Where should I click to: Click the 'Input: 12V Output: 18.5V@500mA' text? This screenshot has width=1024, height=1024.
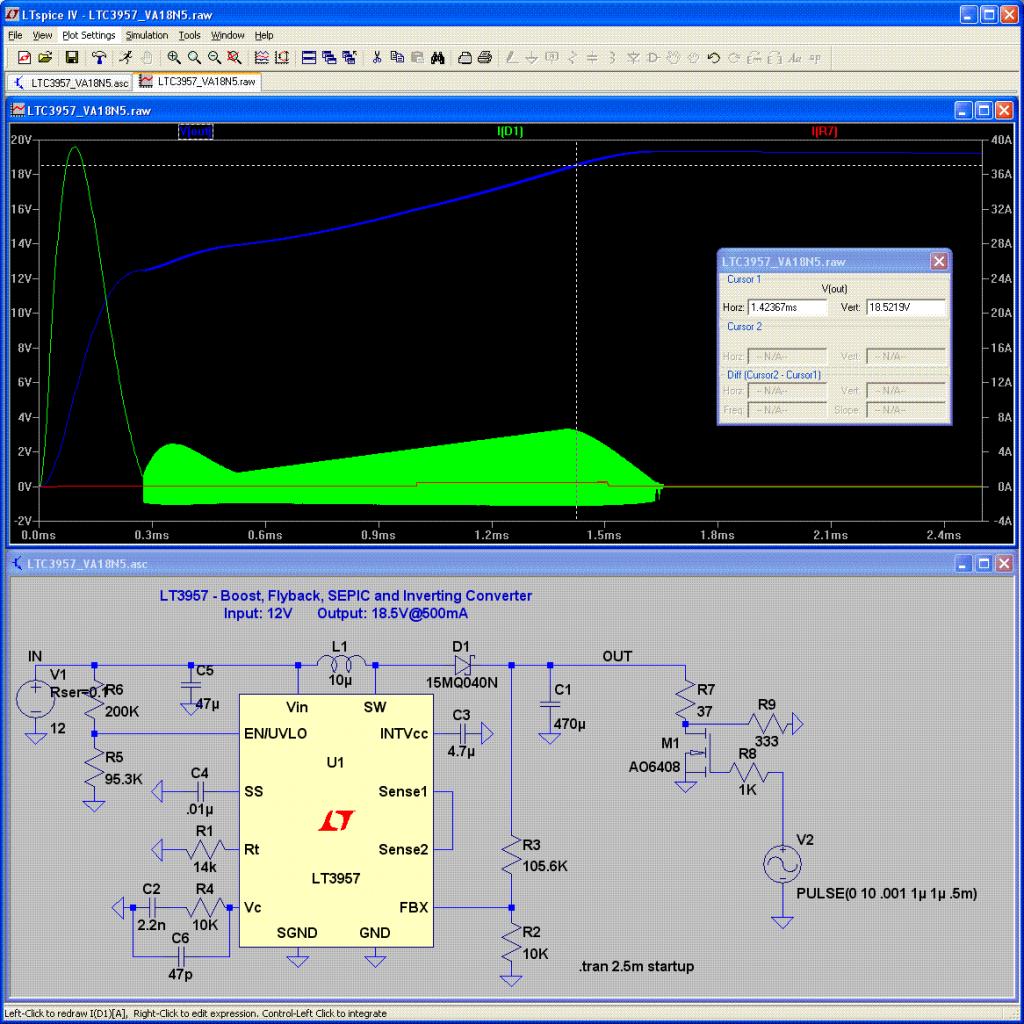pyautogui.click(x=345, y=613)
